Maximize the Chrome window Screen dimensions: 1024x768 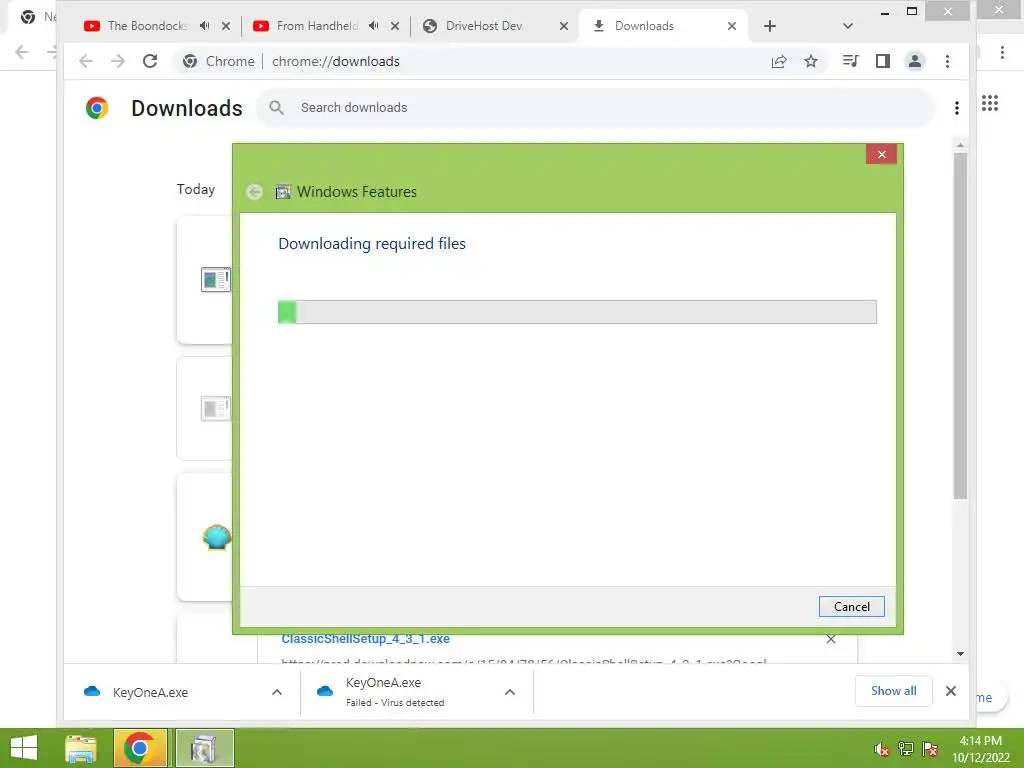pos(912,11)
